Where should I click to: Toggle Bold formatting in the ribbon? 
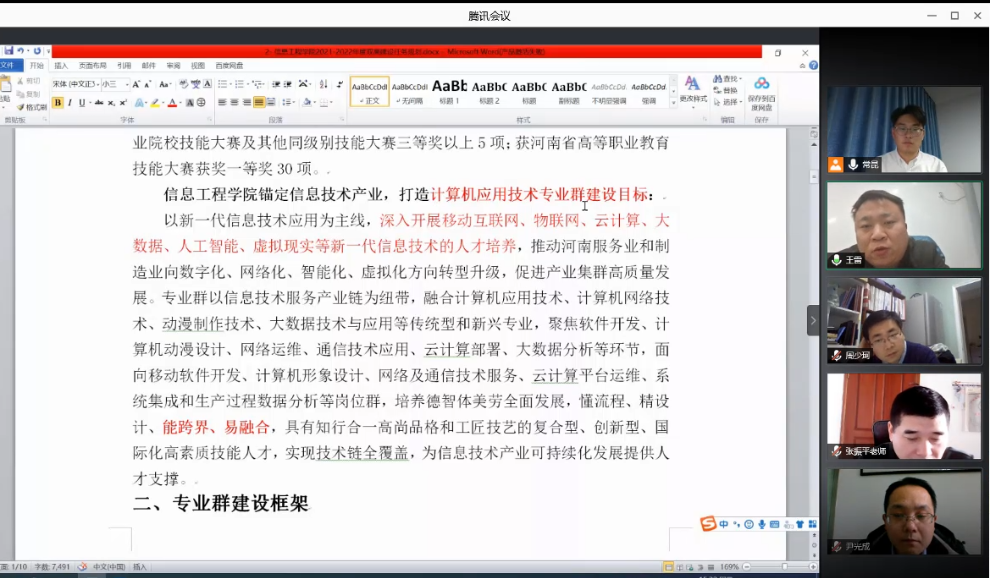58,102
